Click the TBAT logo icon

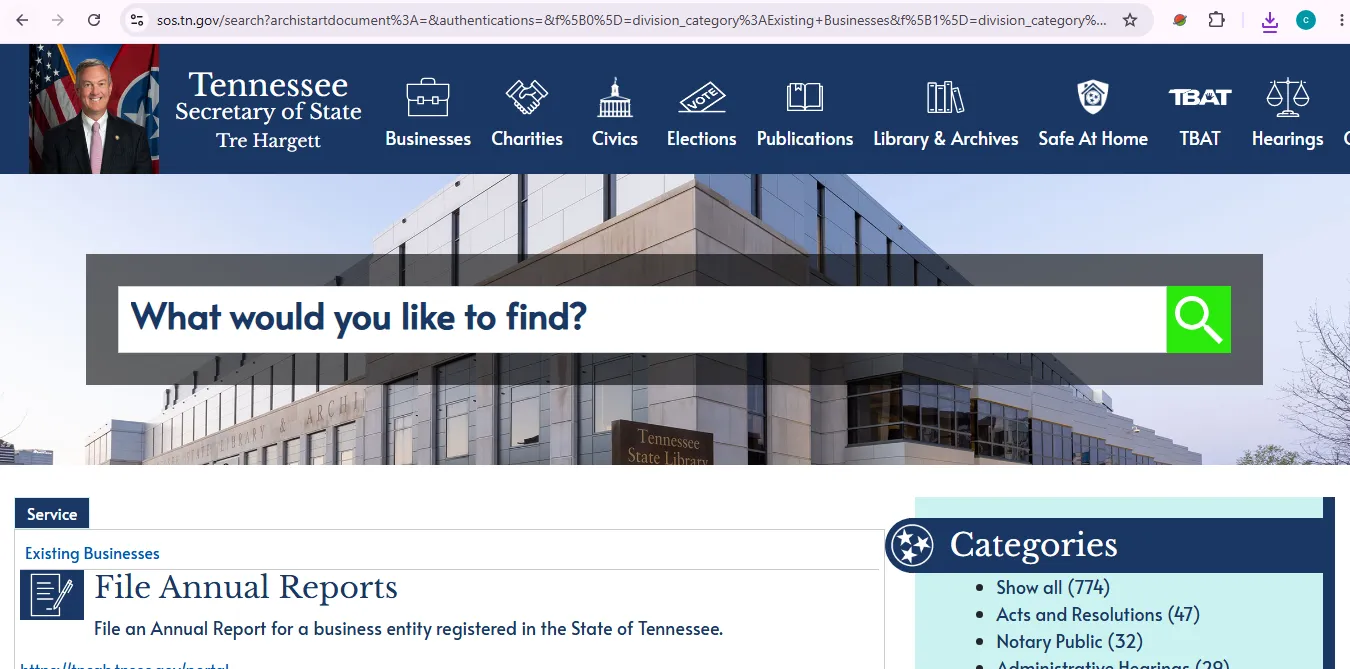click(1200, 97)
